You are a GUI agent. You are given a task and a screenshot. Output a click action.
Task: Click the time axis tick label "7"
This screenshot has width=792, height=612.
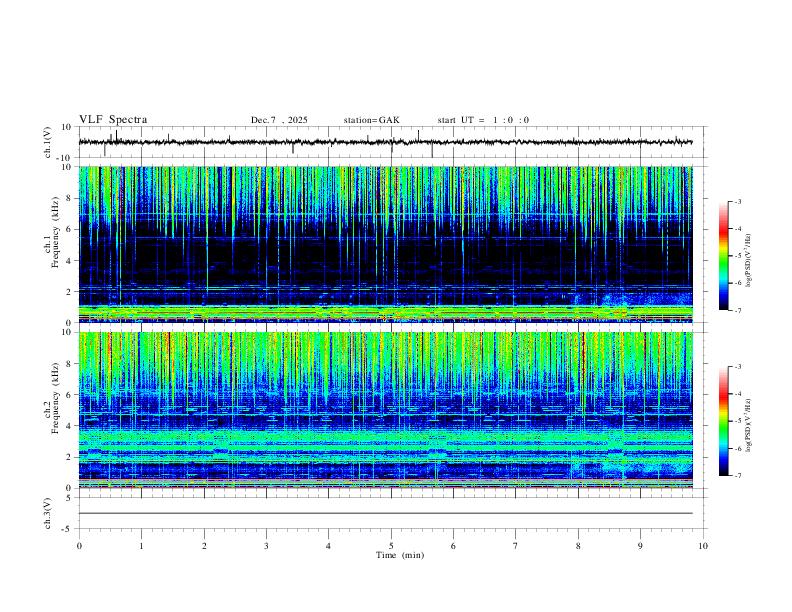tap(516, 546)
